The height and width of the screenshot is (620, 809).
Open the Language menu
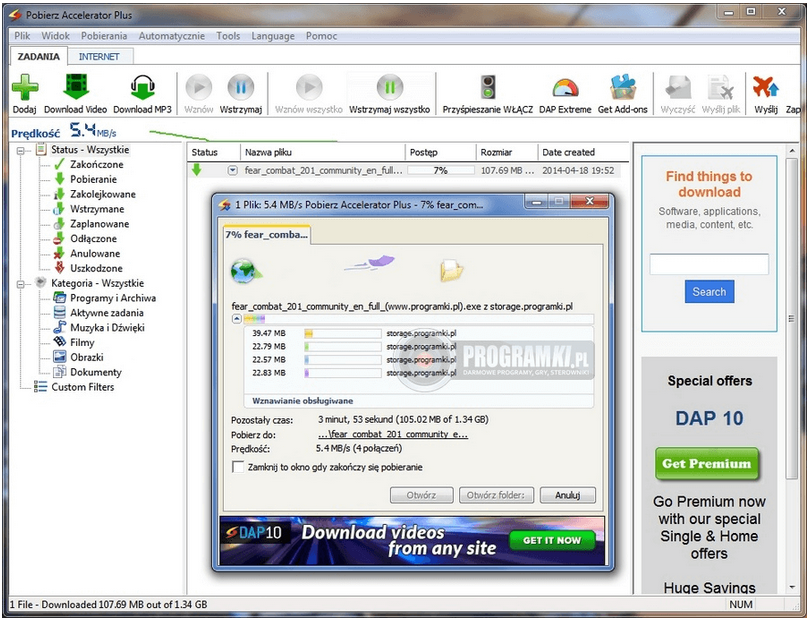coord(273,36)
